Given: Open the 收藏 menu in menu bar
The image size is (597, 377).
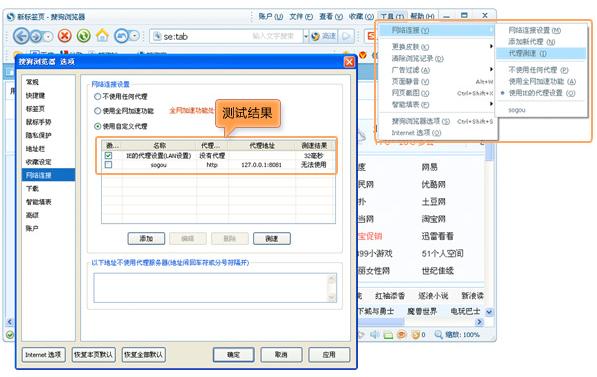Looking at the screenshot, I should [361, 17].
